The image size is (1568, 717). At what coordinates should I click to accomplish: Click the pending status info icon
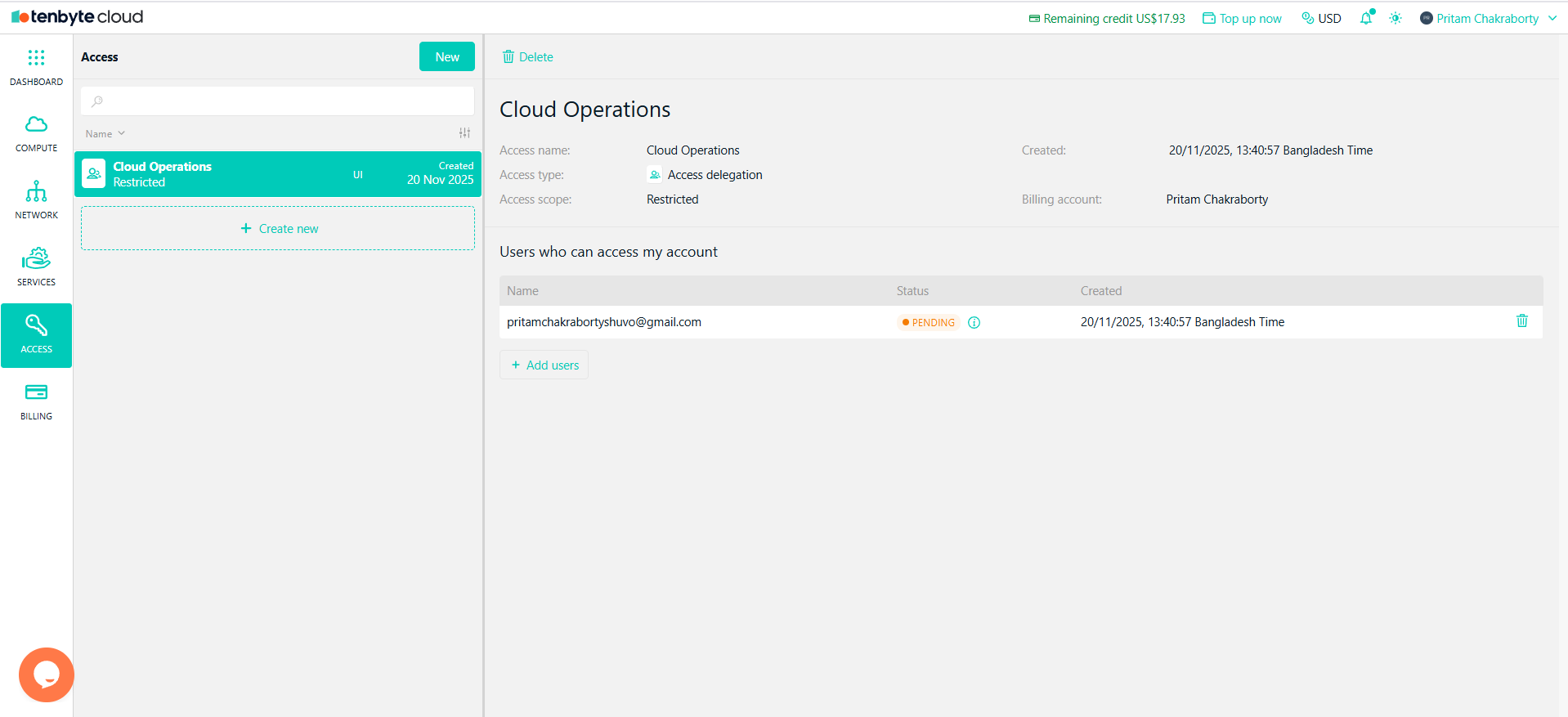click(x=974, y=322)
